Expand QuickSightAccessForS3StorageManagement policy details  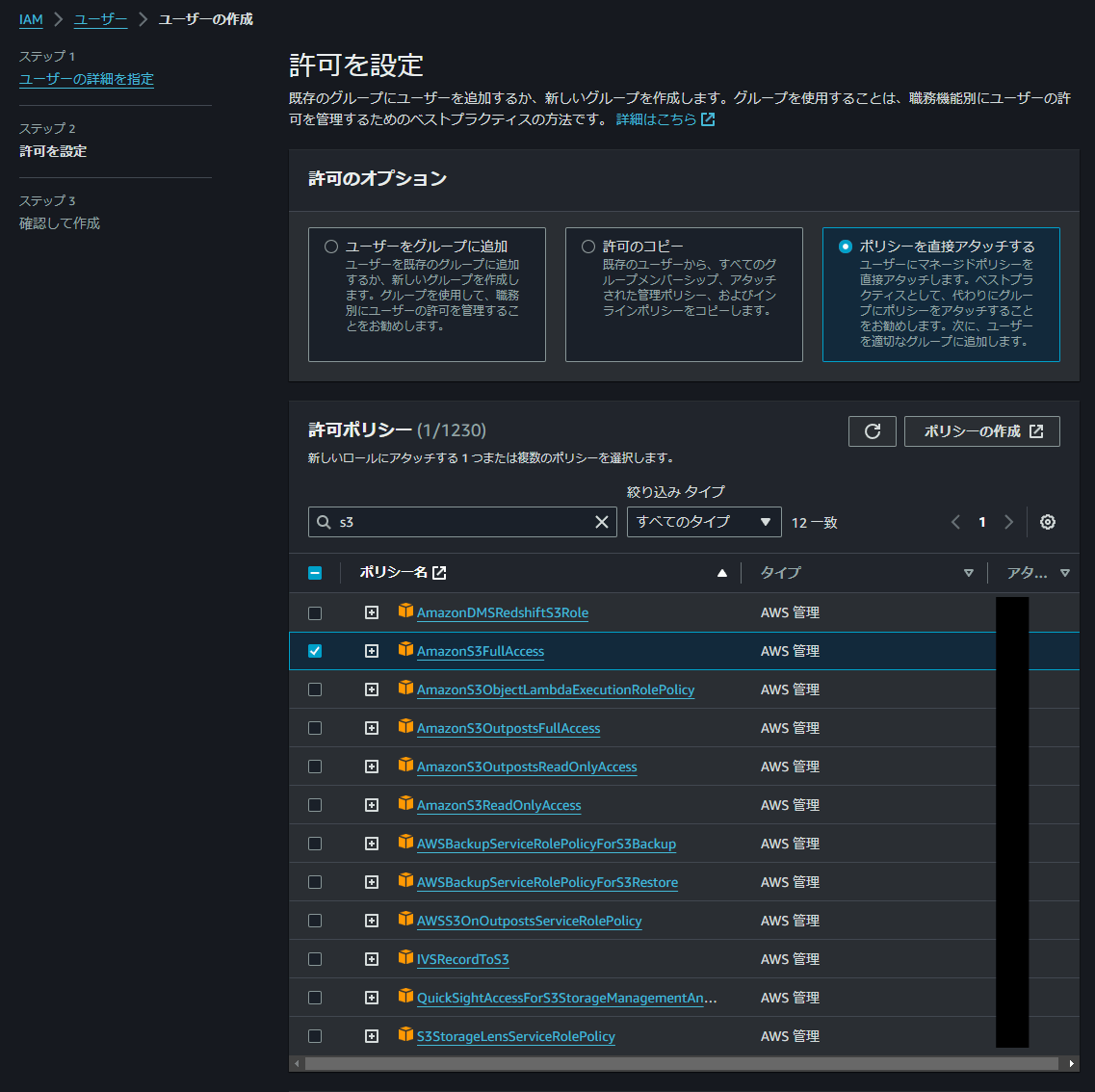[x=372, y=998]
